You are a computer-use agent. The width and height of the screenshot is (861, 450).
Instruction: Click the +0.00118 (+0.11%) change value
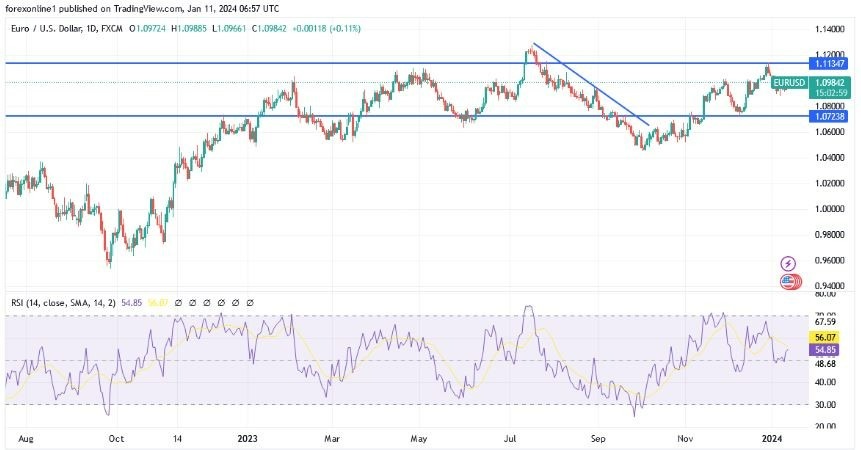click(326, 29)
